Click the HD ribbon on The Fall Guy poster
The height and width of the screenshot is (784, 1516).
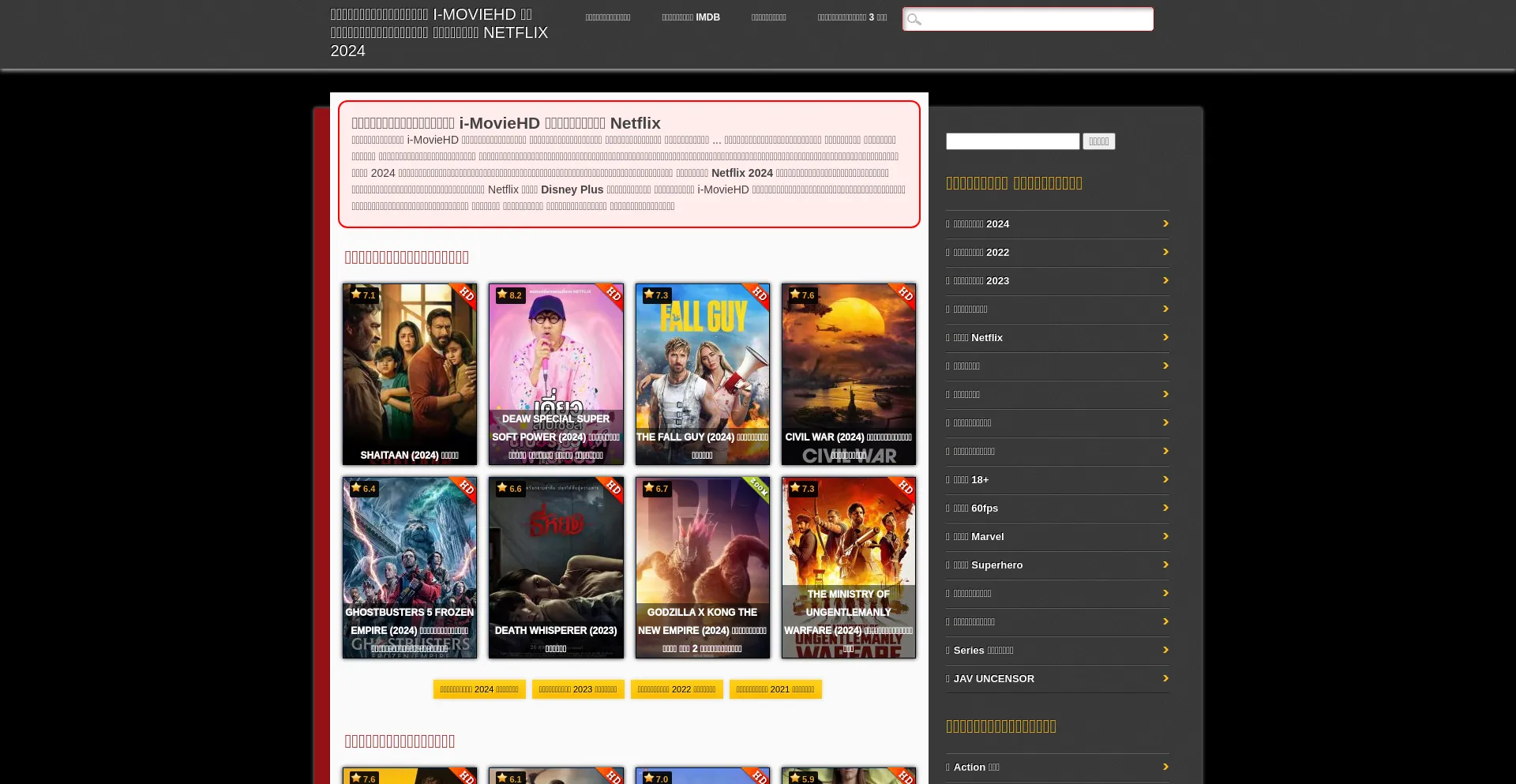tap(756, 296)
